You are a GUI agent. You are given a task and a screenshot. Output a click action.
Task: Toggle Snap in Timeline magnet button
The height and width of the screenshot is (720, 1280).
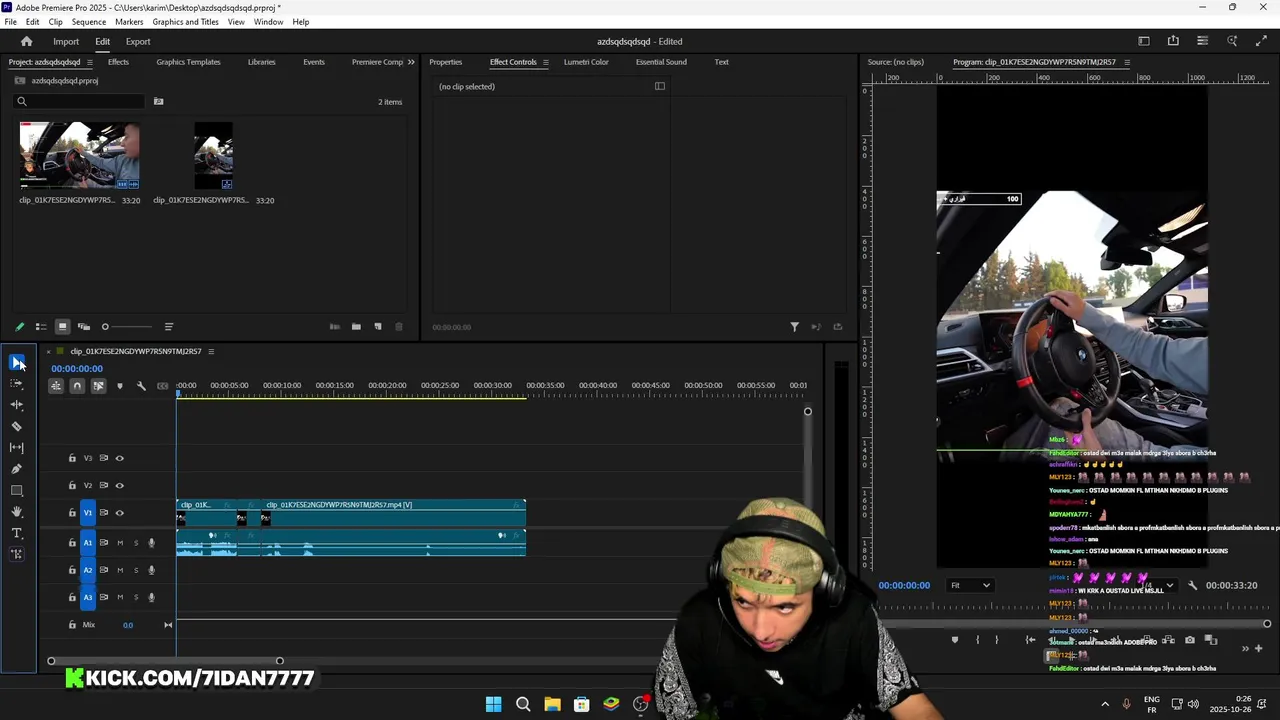coord(77,386)
